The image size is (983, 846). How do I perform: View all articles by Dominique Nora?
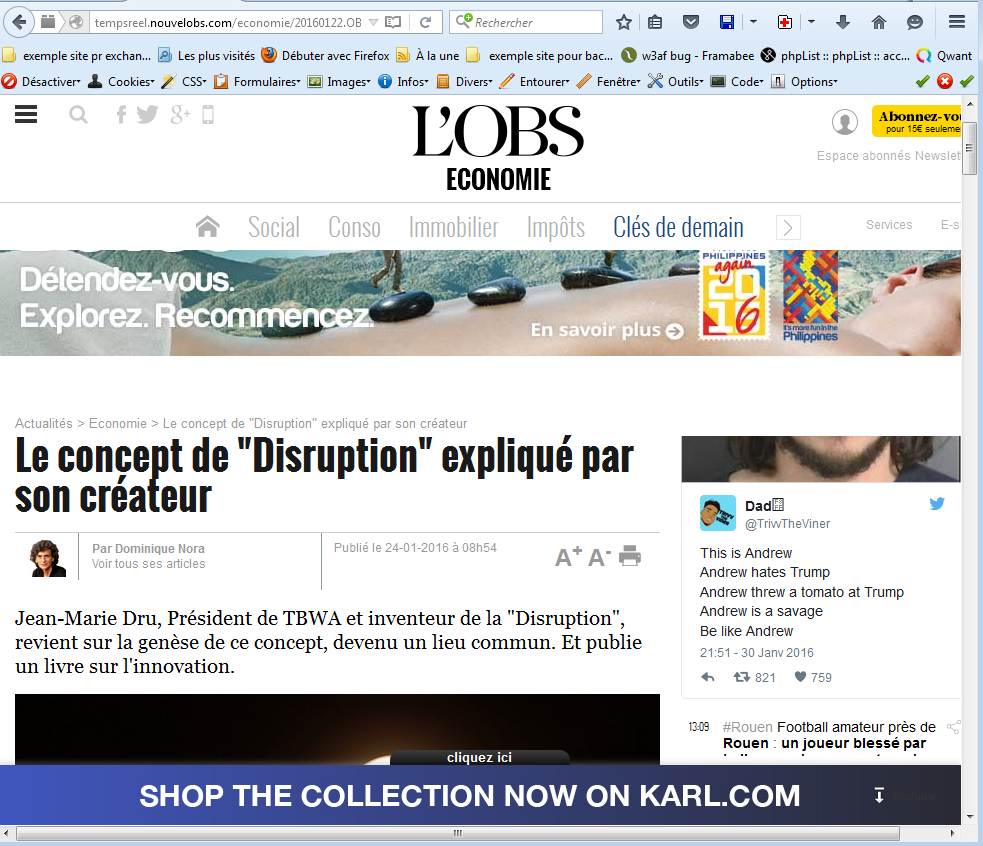tap(149, 564)
